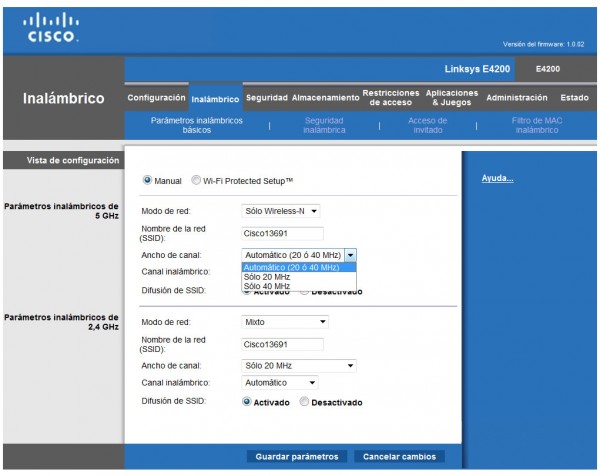Click Guardar parámetros button
The height and width of the screenshot is (476, 600).
(x=297, y=456)
